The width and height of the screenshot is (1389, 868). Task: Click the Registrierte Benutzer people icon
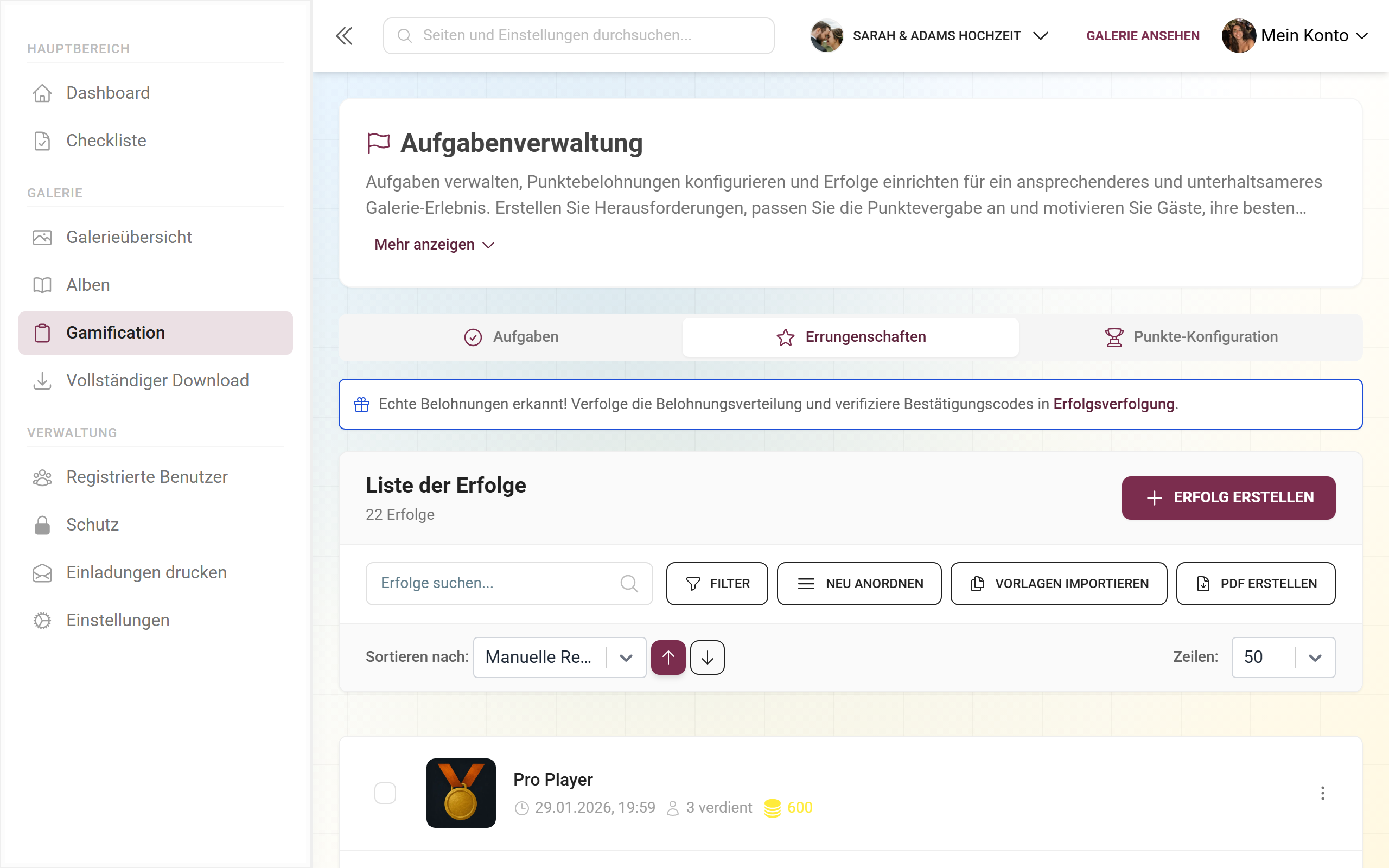42,477
